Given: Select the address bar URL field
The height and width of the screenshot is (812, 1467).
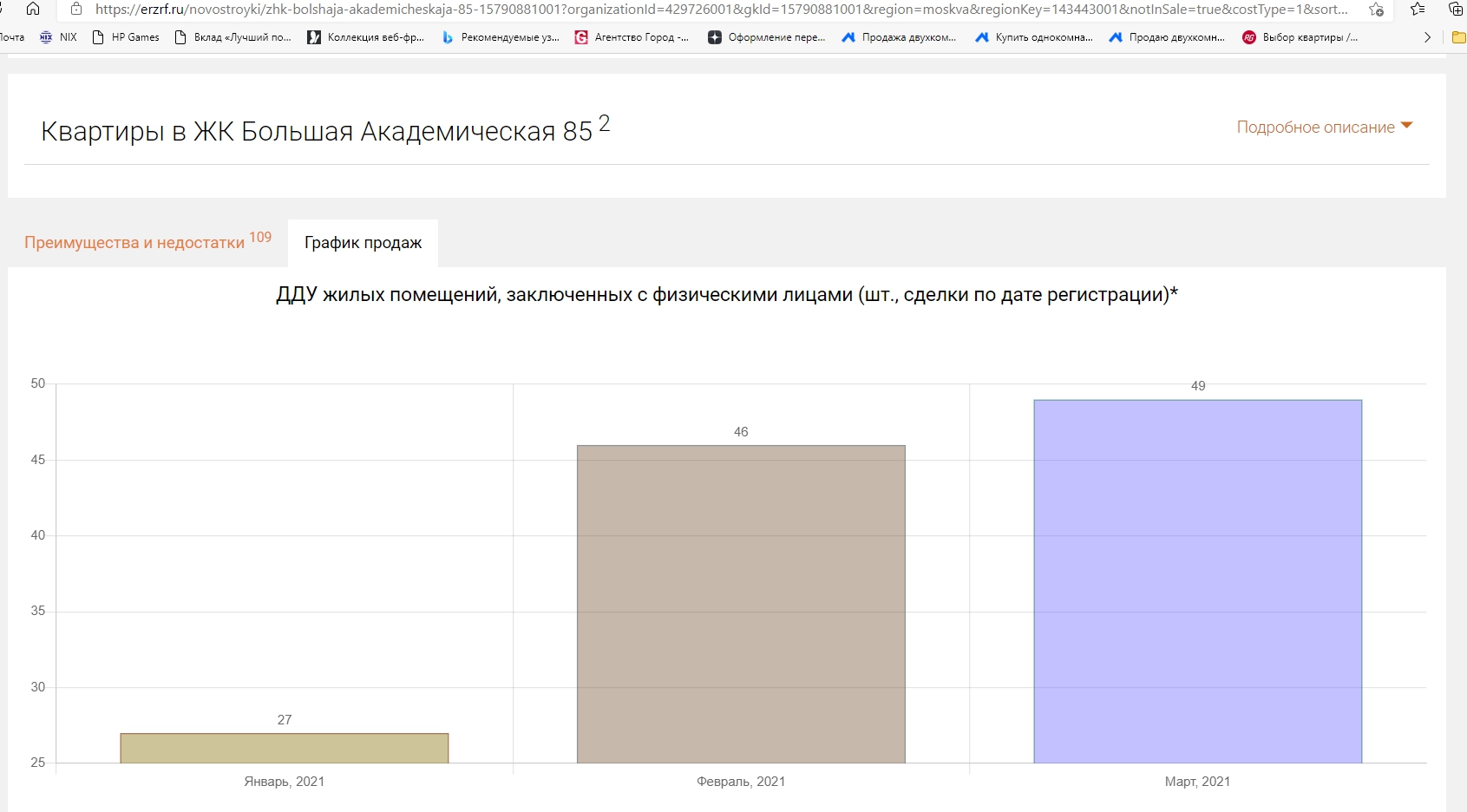Looking at the screenshot, I should click(721, 10).
